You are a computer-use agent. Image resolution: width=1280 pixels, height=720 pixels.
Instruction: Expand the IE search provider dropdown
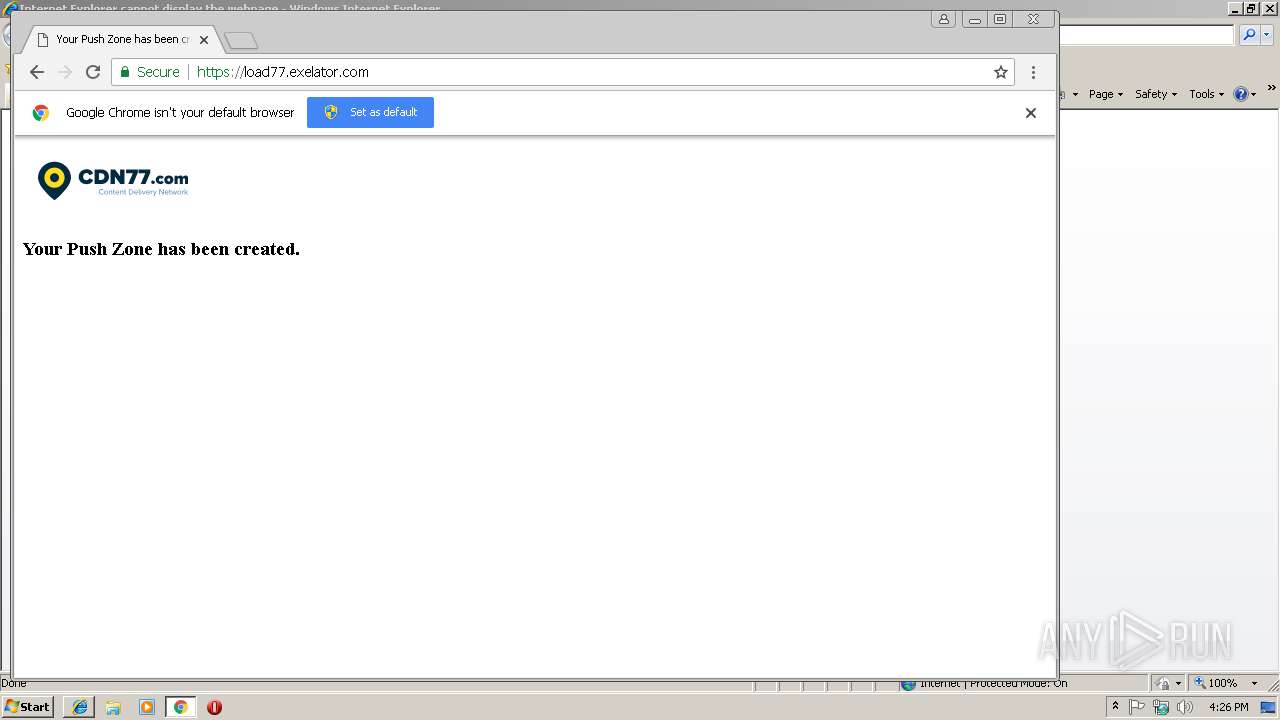(1267, 35)
